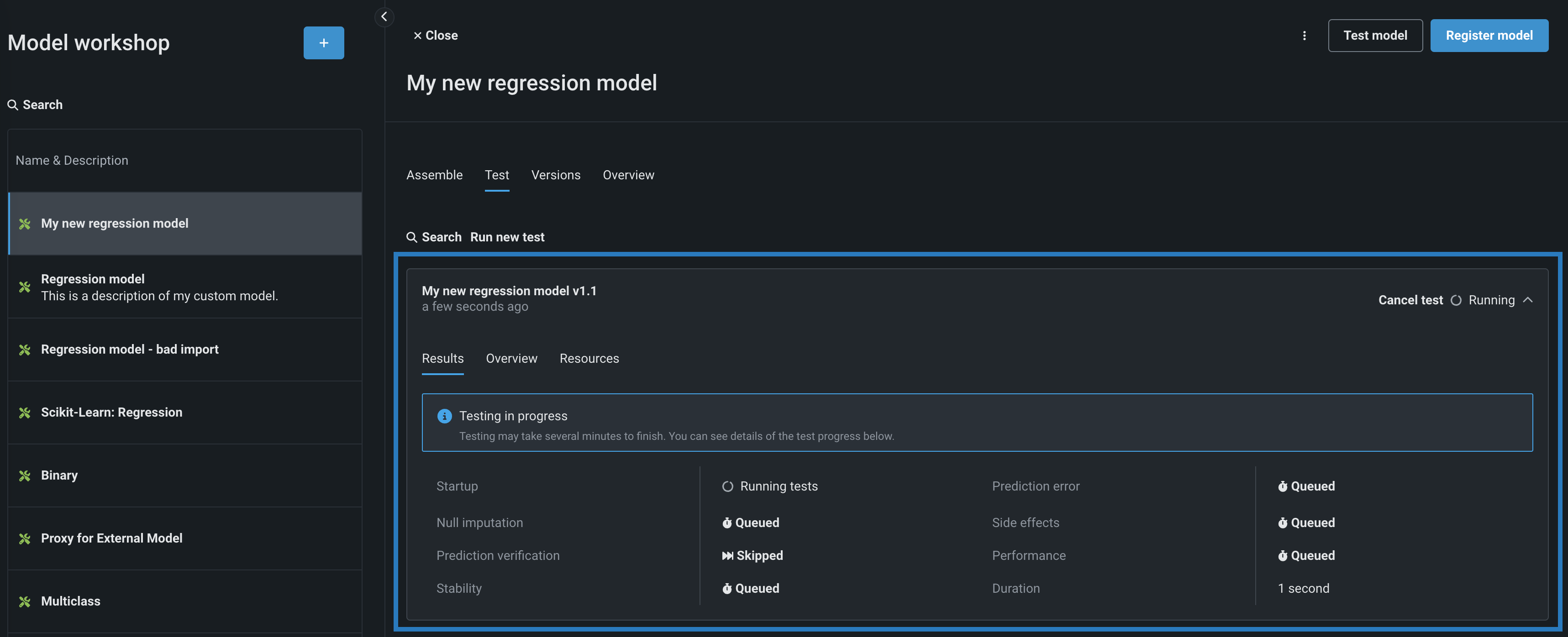Close the model detail panel
Viewport: 1568px width, 637px height.
click(435, 35)
